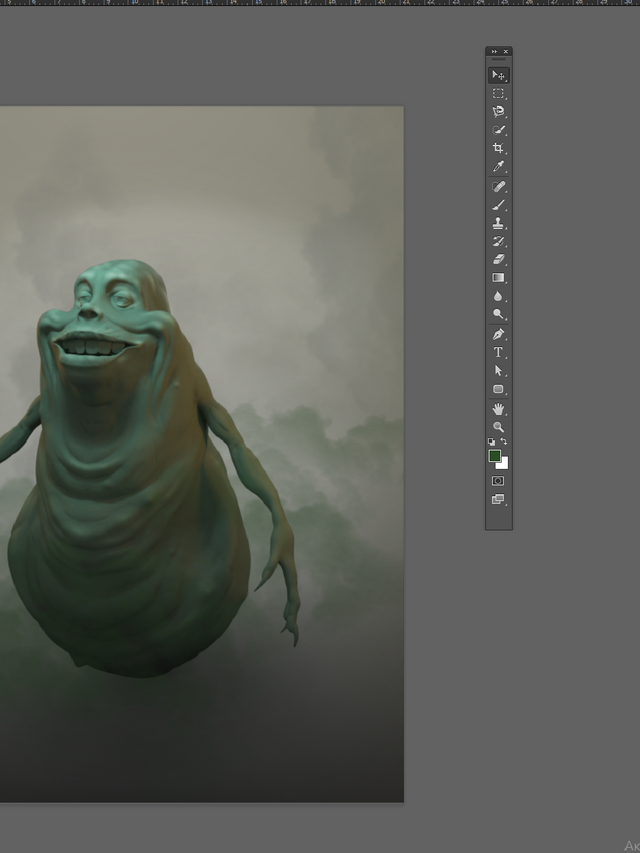Select the Polygonal Lasso tool
This screenshot has height=853, width=640.
pos(499,112)
